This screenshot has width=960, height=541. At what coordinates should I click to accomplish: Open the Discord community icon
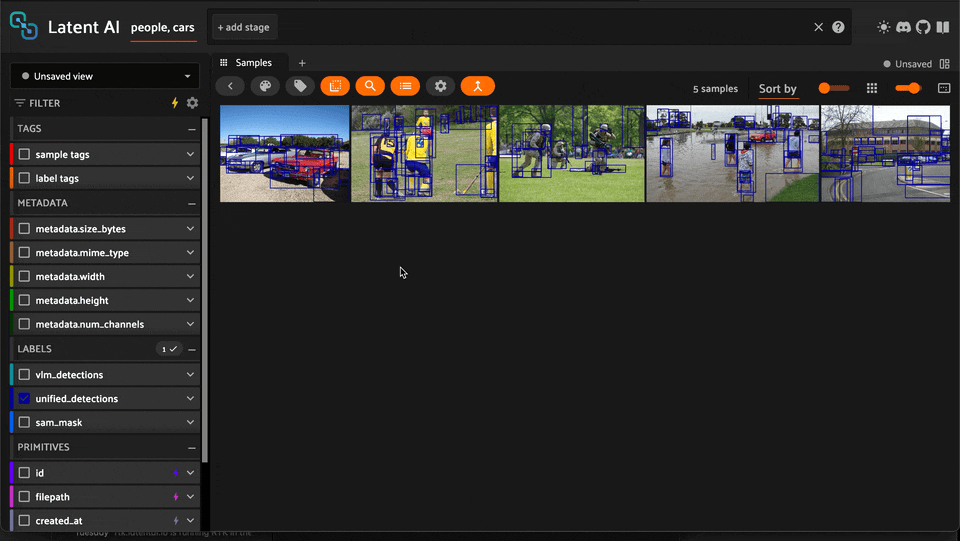(903, 27)
